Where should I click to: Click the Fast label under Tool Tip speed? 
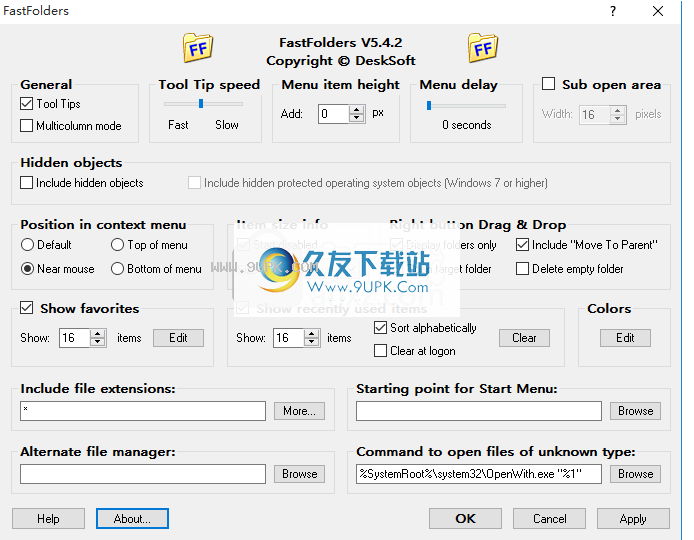tap(178, 125)
